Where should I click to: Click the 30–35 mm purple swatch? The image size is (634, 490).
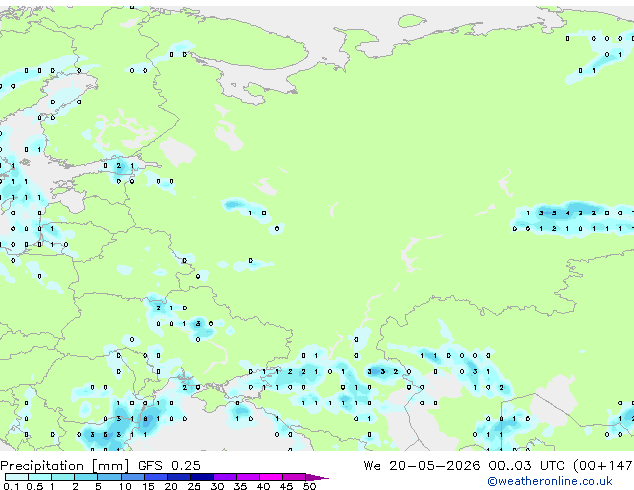tap(224, 477)
